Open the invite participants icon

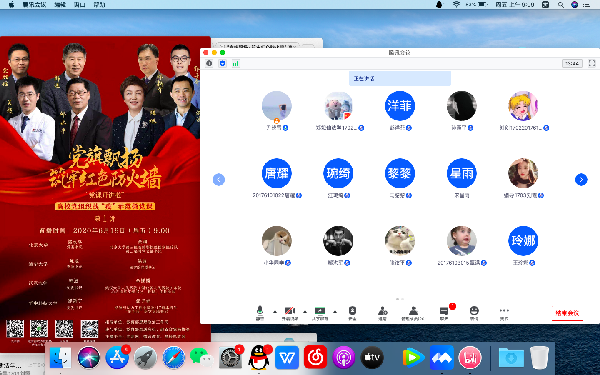click(x=382, y=313)
